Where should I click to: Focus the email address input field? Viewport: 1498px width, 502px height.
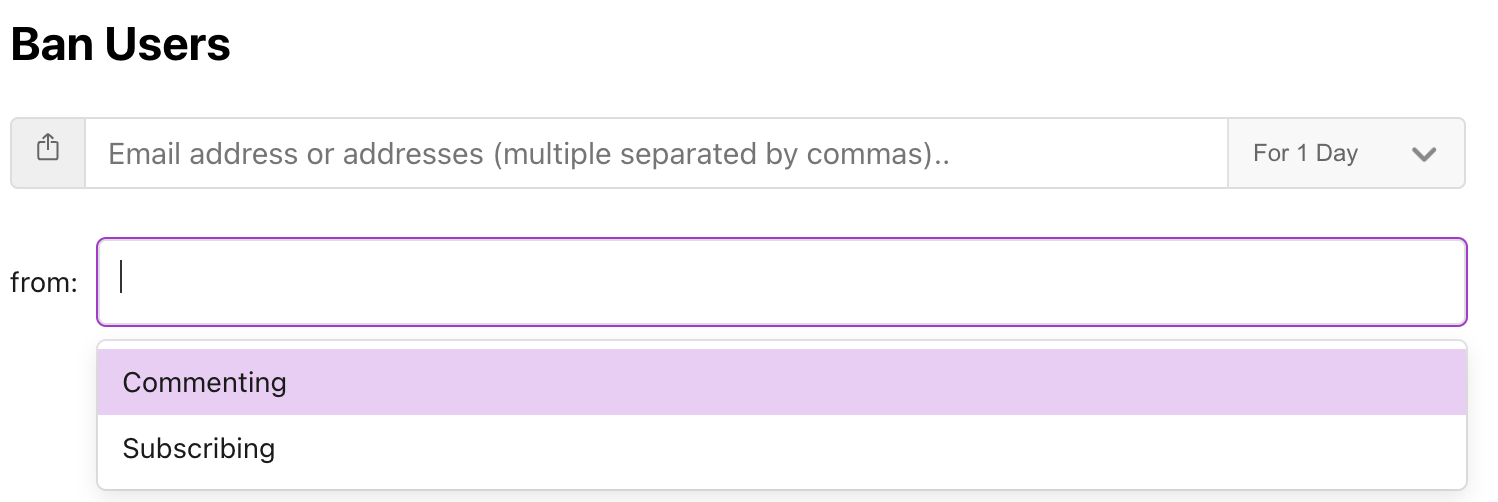[656, 153]
